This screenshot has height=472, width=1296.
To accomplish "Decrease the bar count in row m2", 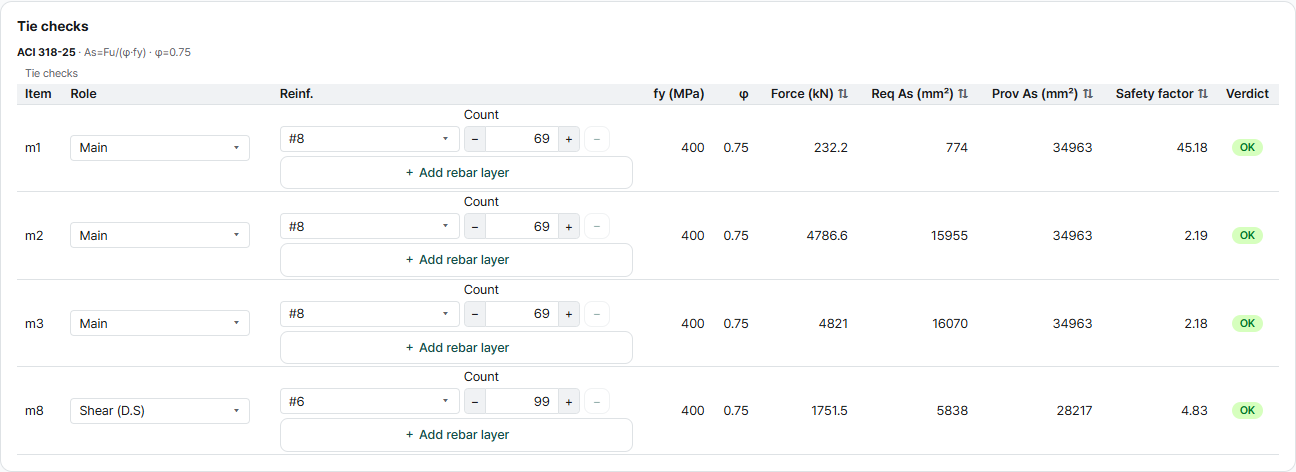I will coord(475,227).
